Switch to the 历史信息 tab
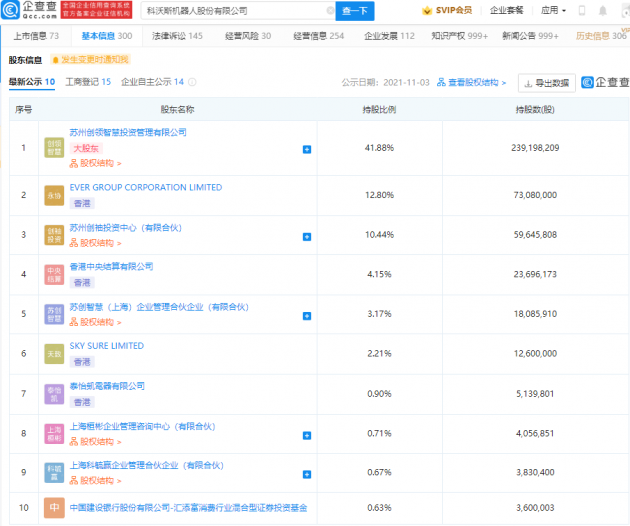Viewport: 630px width, 526px height. [x=601, y=36]
